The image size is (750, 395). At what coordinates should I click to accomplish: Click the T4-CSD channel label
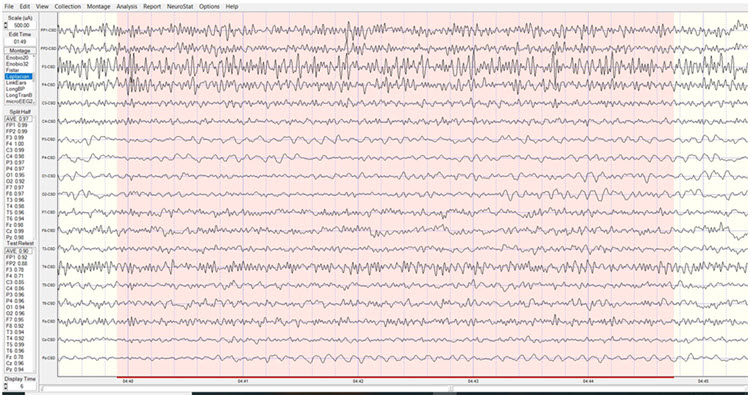(x=49, y=267)
